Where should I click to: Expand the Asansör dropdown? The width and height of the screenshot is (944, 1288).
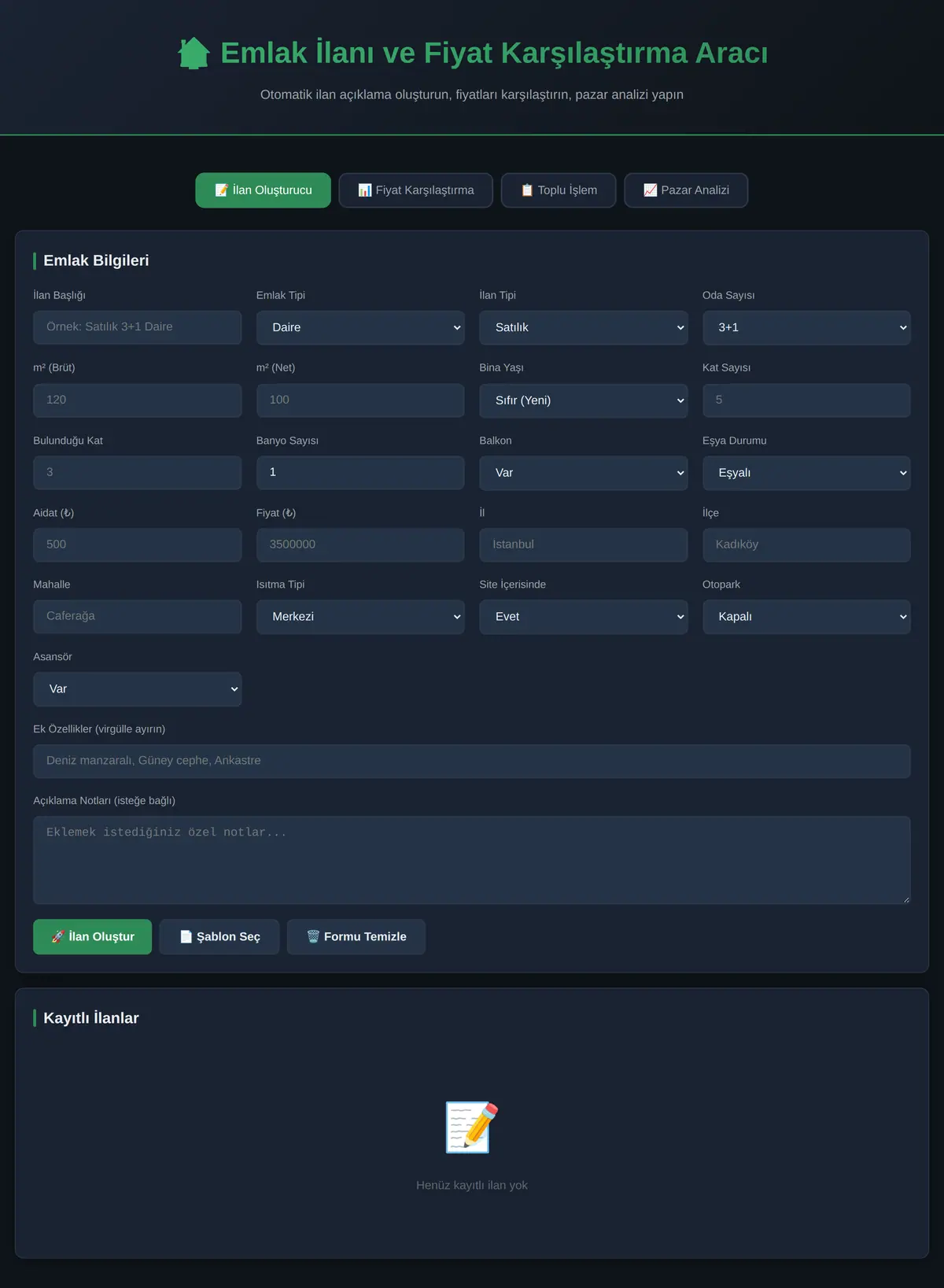[x=137, y=689]
